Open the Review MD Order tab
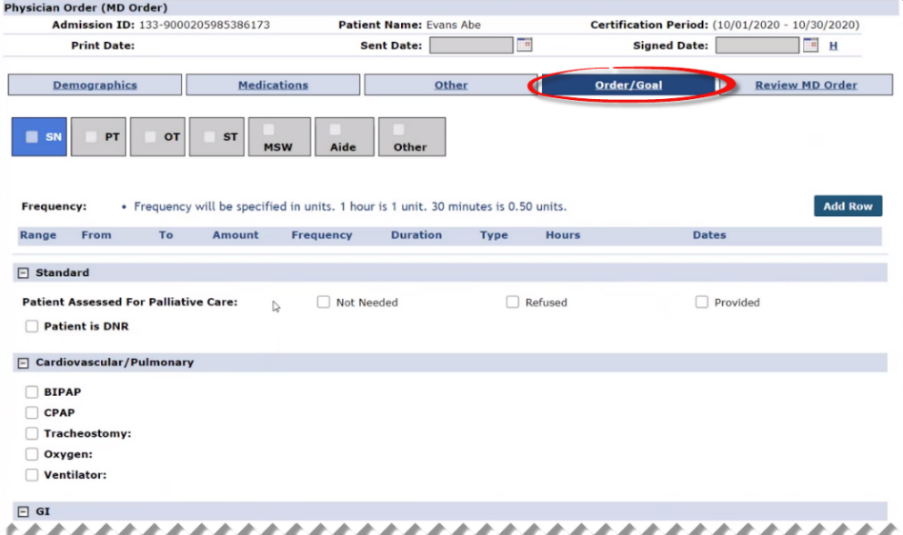The height and width of the screenshot is (535, 903). click(x=805, y=85)
